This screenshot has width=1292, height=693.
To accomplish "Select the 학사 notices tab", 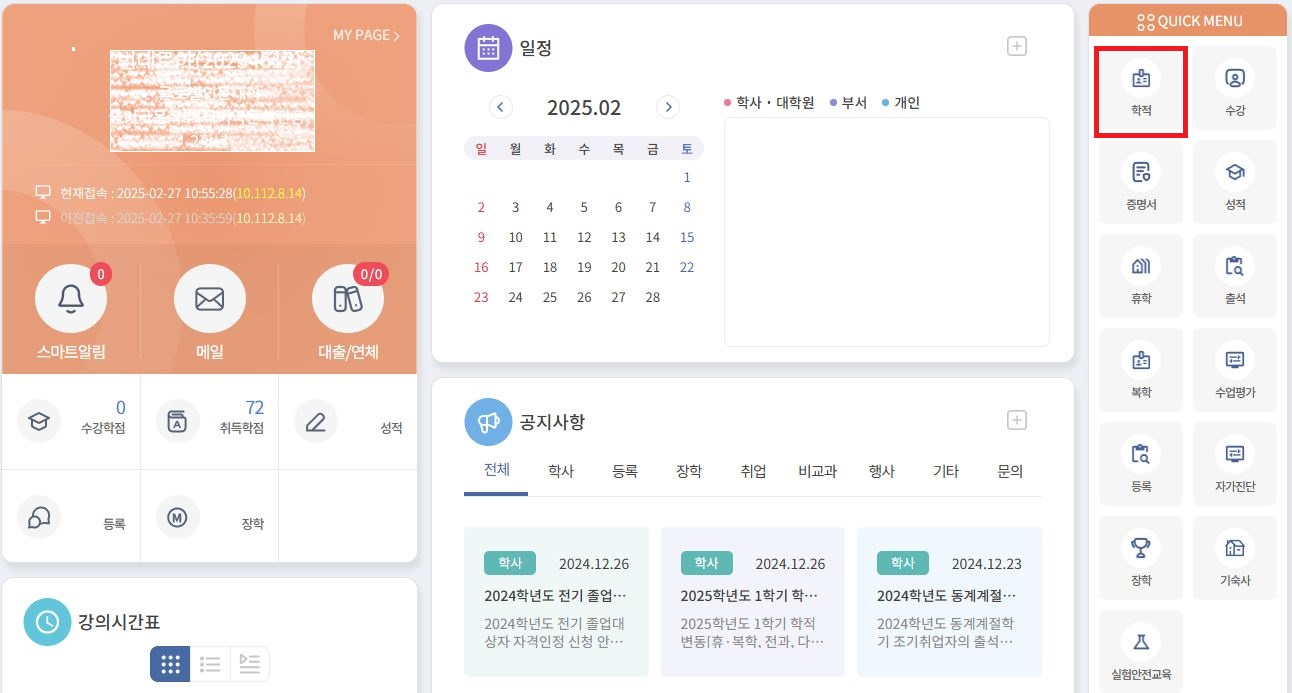I will point(561,472).
